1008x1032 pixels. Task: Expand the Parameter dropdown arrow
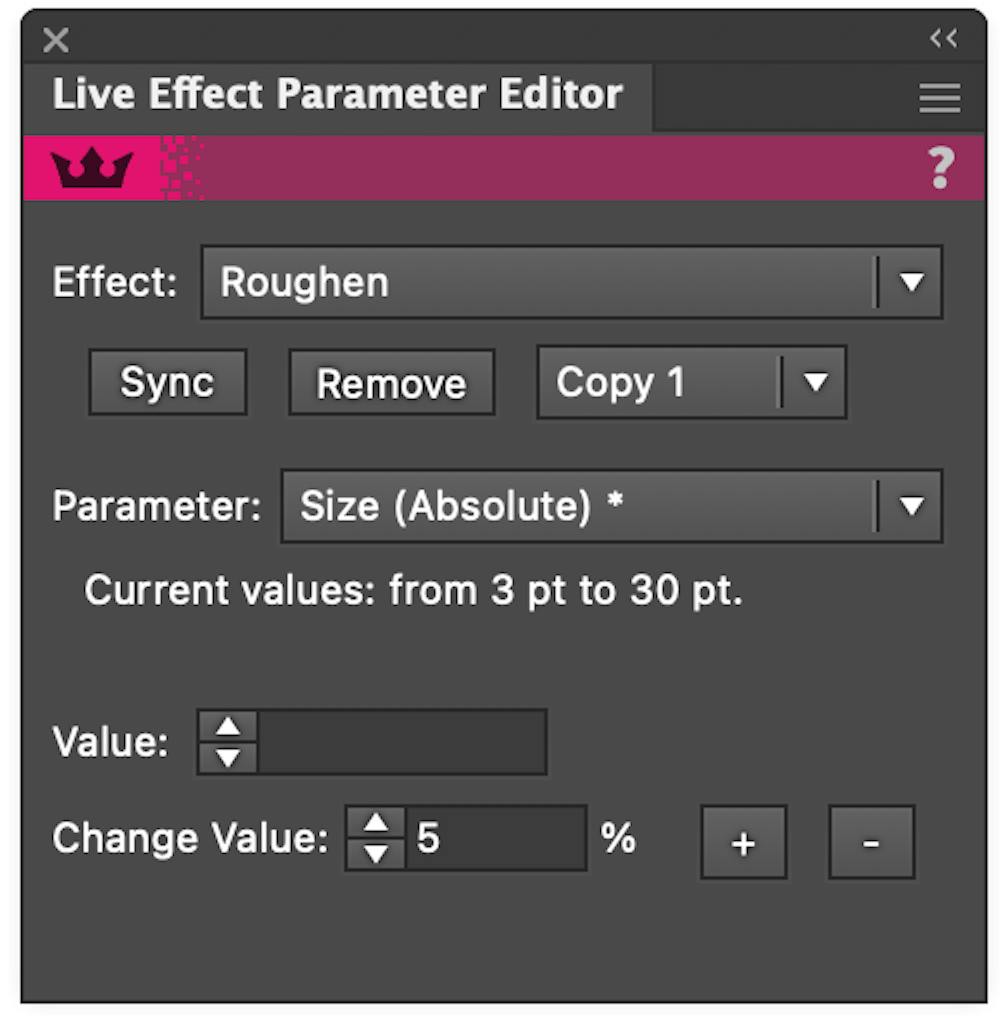911,506
